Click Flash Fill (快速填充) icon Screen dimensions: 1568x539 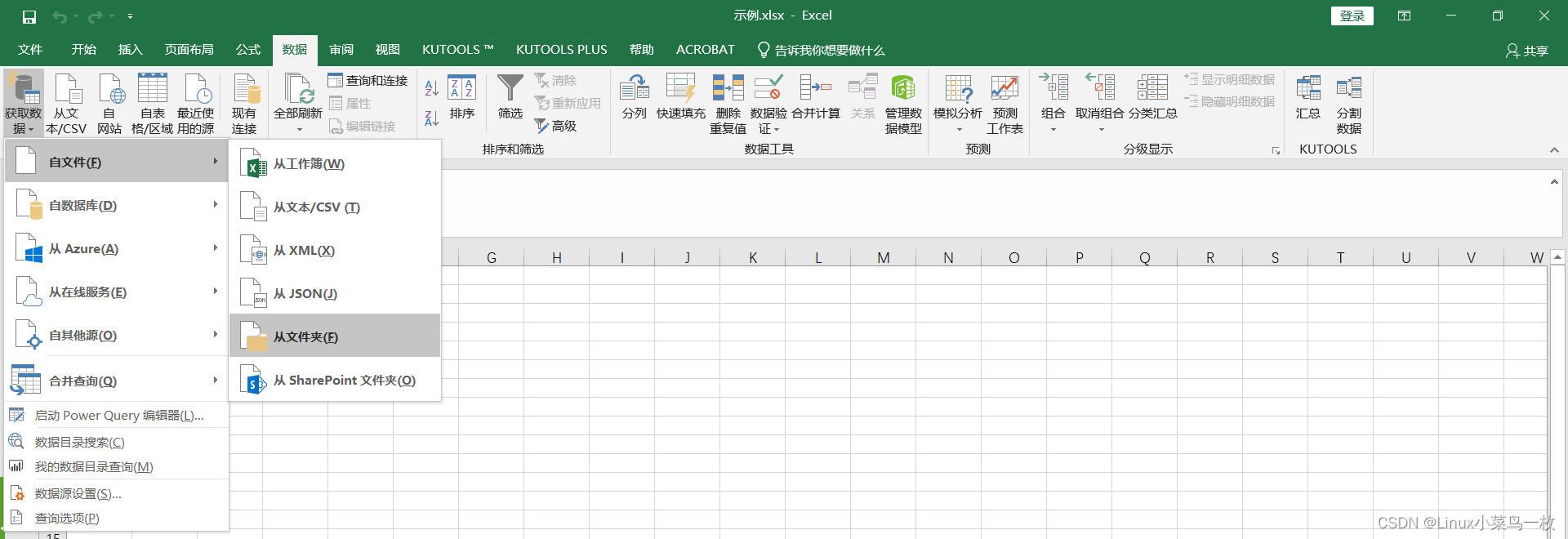pyautogui.click(x=681, y=97)
